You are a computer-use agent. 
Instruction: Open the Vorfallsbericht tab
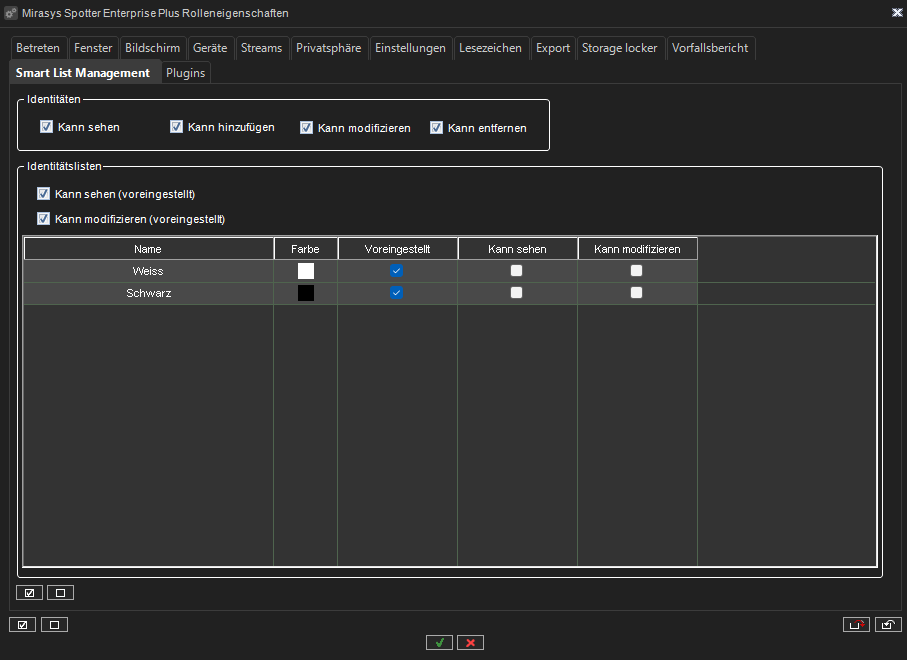[x=709, y=48]
